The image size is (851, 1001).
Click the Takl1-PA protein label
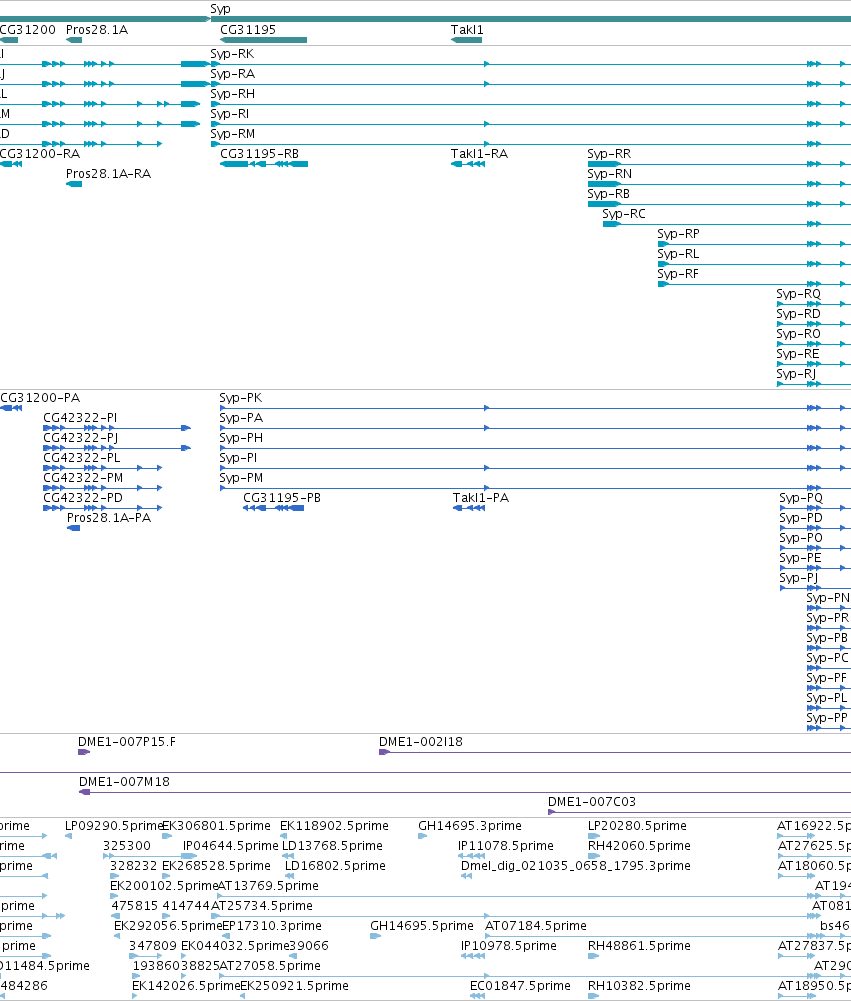[480, 497]
